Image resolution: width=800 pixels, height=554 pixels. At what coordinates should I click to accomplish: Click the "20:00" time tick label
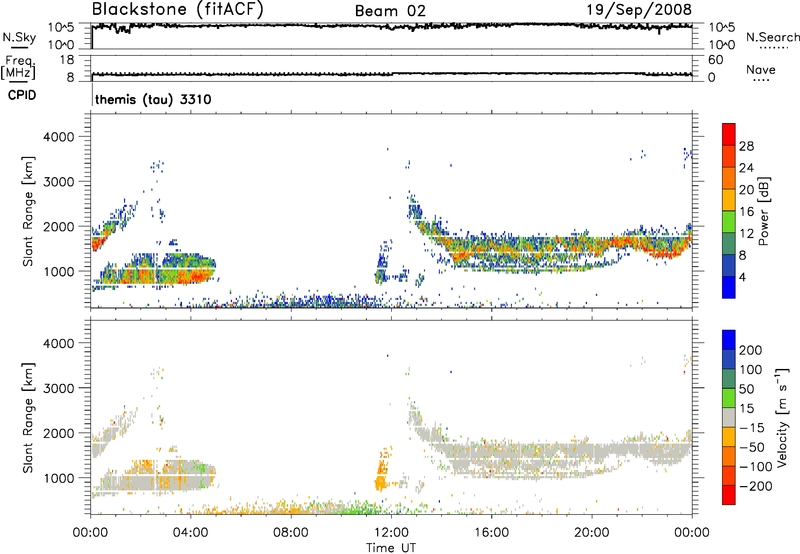click(591, 533)
